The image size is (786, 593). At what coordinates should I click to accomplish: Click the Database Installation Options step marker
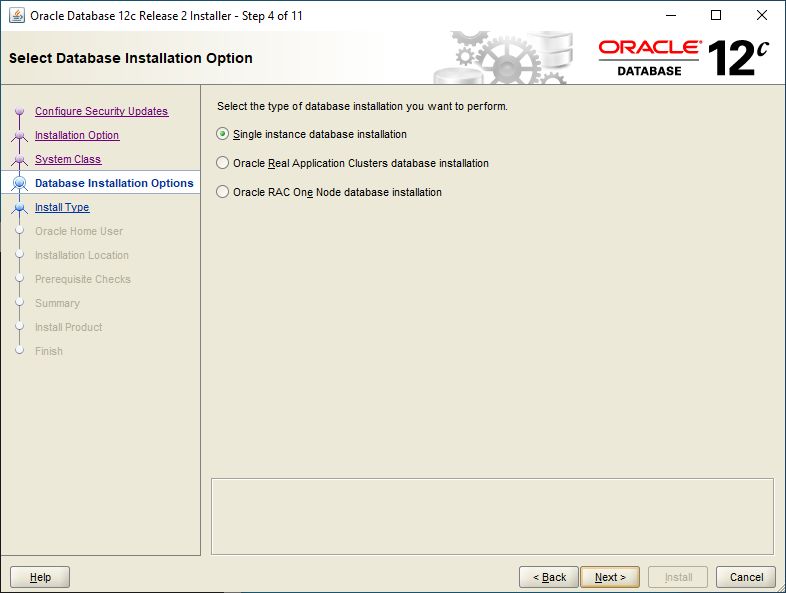tap(20, 183)
